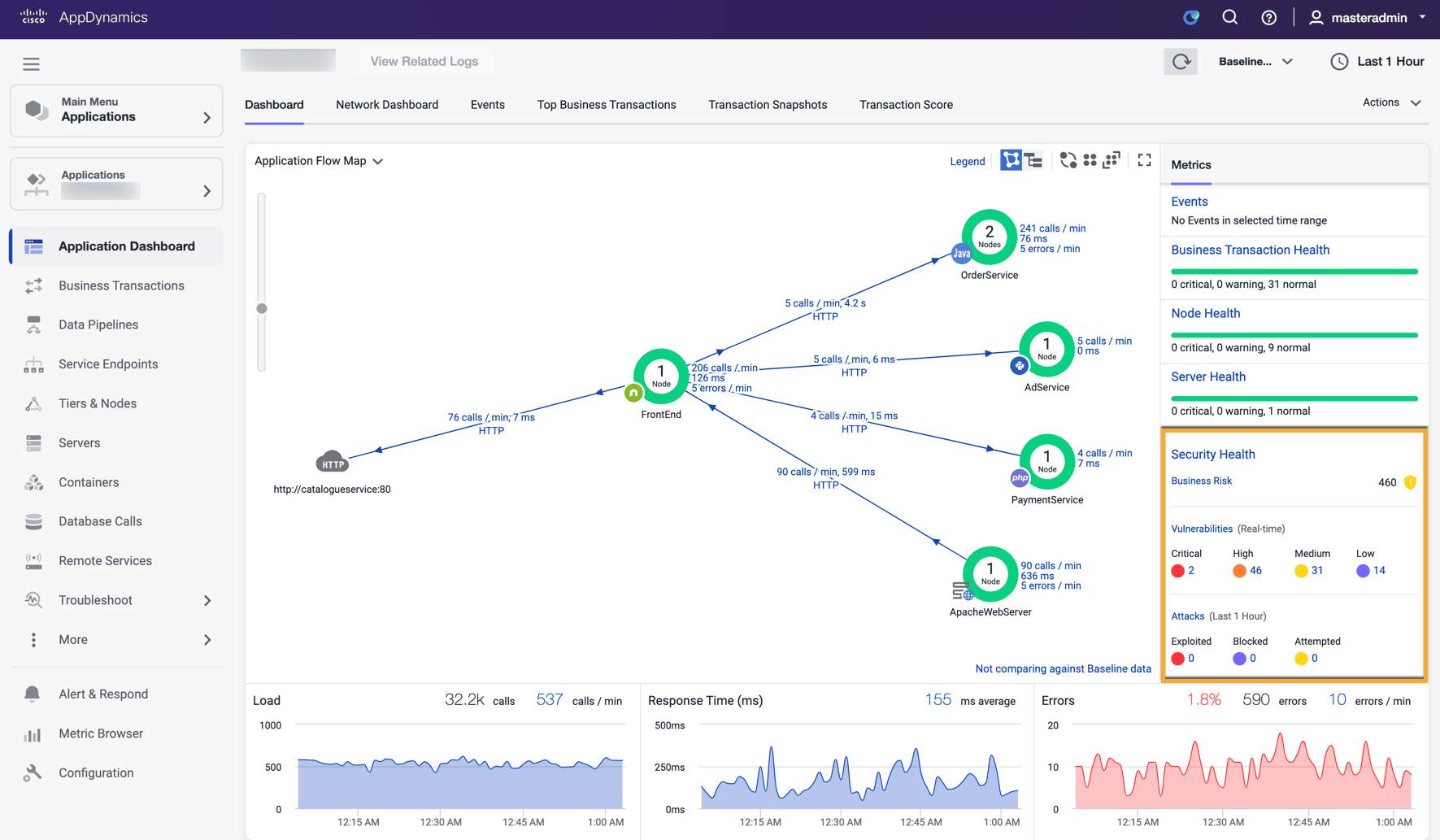Open search from the top navigation bar
This screenshot has width=1440, height=840.
coord(1229,17)
